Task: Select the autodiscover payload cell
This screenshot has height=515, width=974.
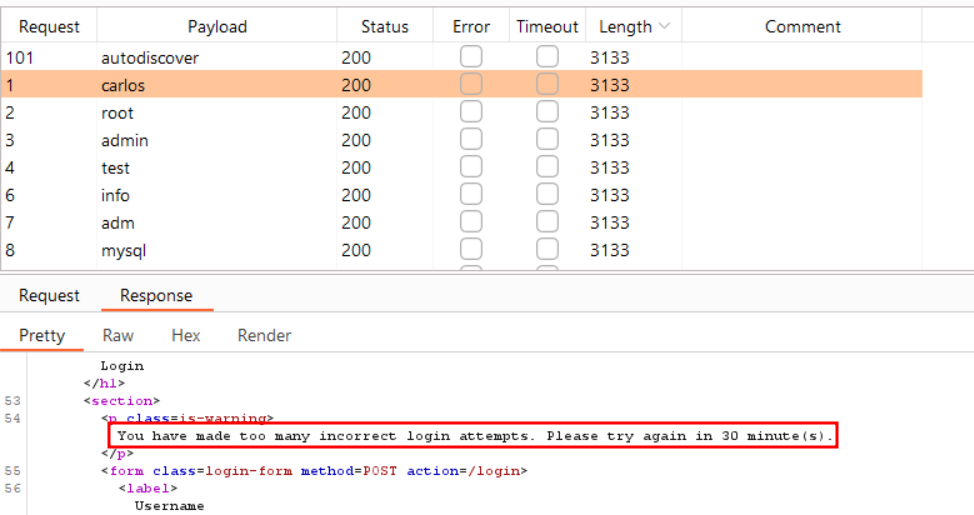Action: (217, 57)
